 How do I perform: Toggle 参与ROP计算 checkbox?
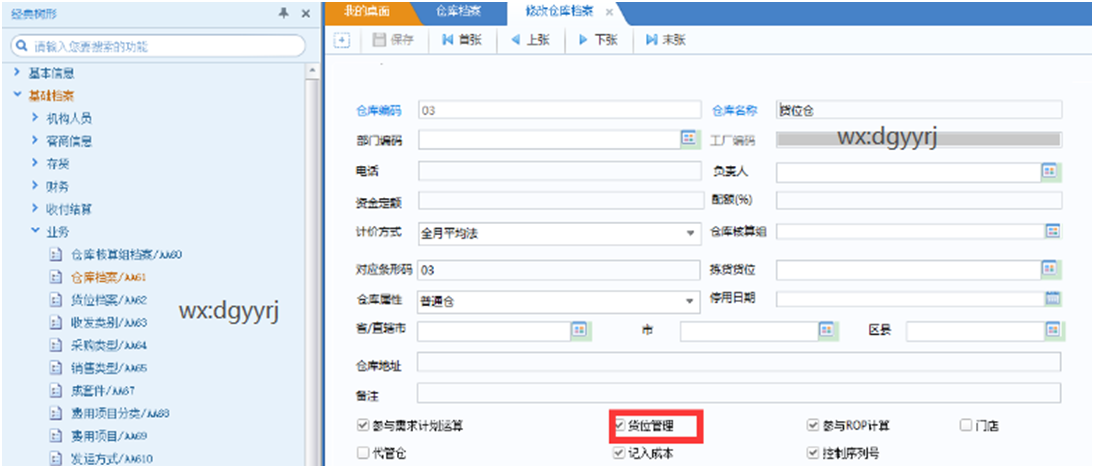coord(812,425)
